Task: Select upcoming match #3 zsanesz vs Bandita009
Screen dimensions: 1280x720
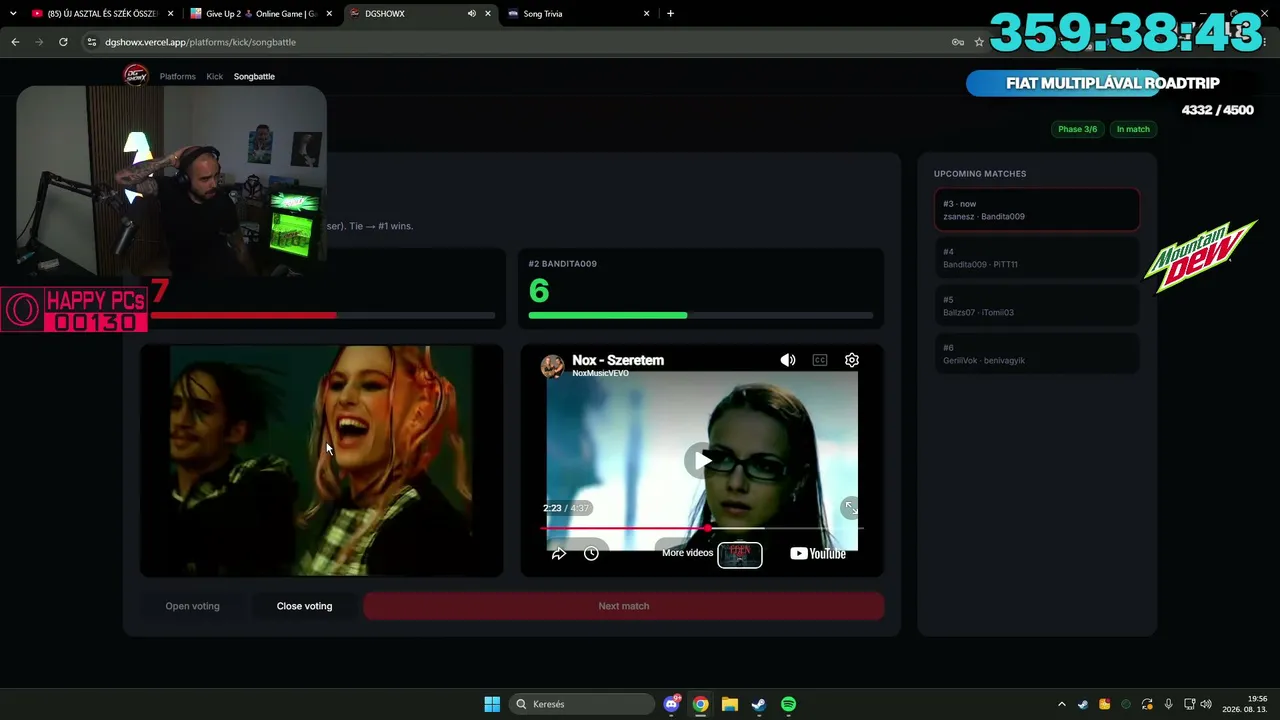Action: tap(1037, 210)
